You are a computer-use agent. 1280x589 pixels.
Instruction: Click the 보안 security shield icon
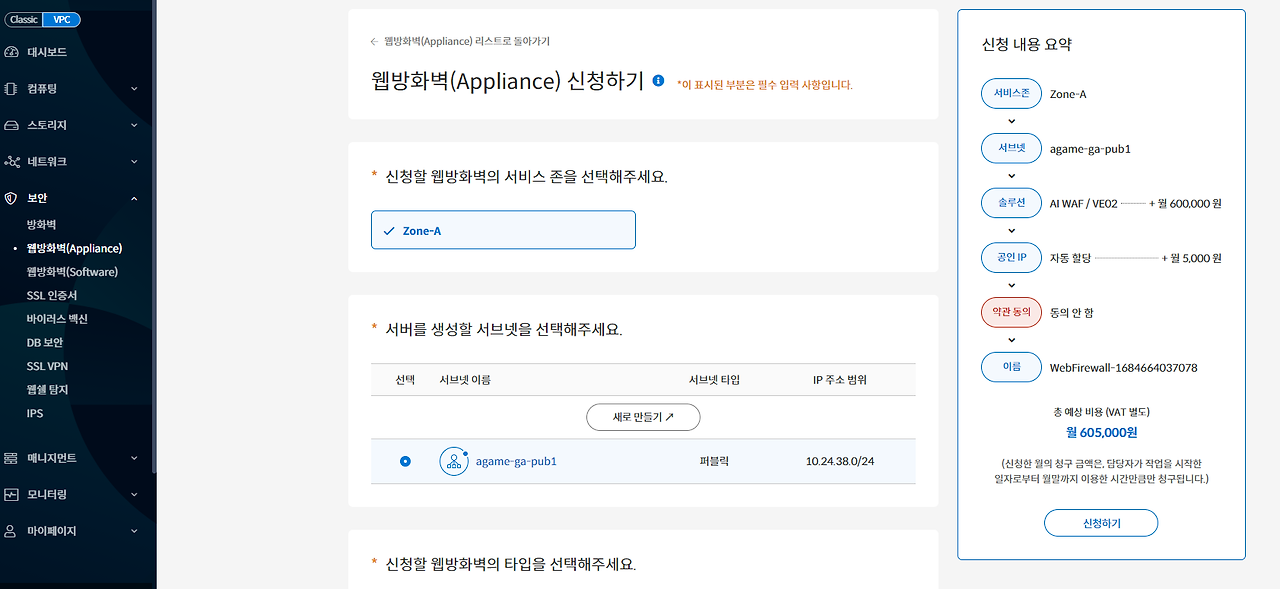tap(12, 197)
